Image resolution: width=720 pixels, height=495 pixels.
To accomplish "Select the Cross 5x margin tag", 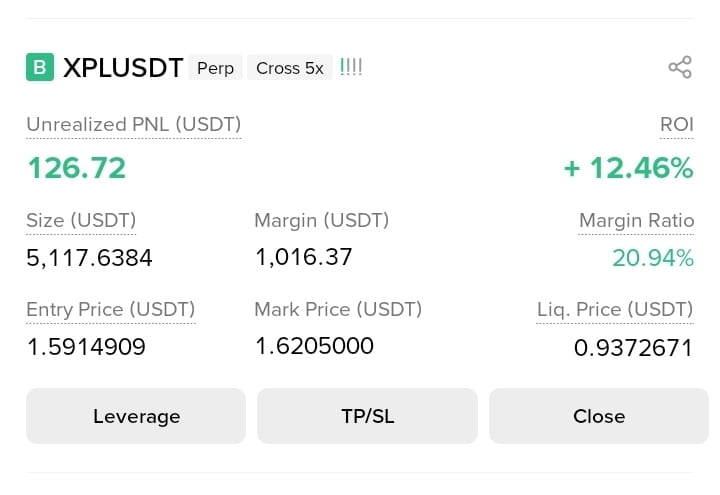I will [x=290, y=68].
